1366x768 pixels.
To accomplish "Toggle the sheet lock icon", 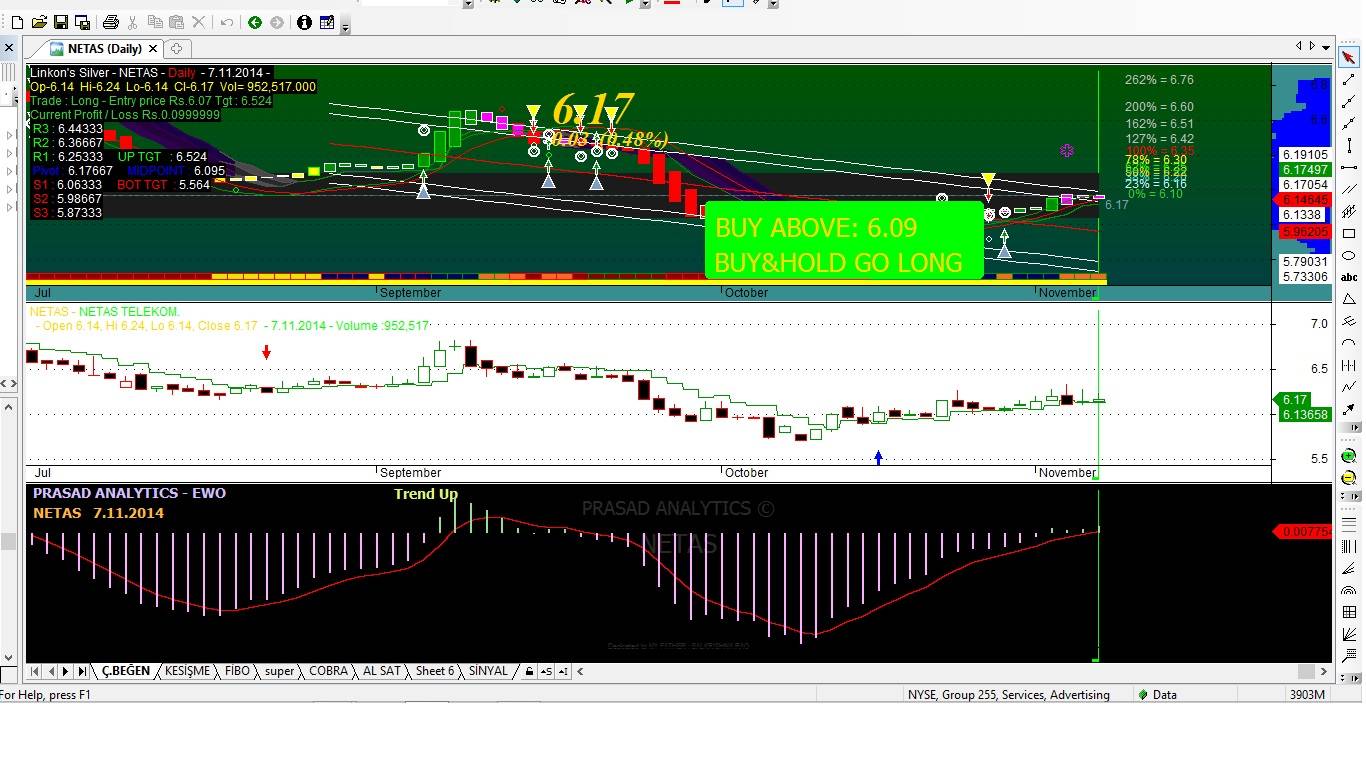I will [529, 671].
